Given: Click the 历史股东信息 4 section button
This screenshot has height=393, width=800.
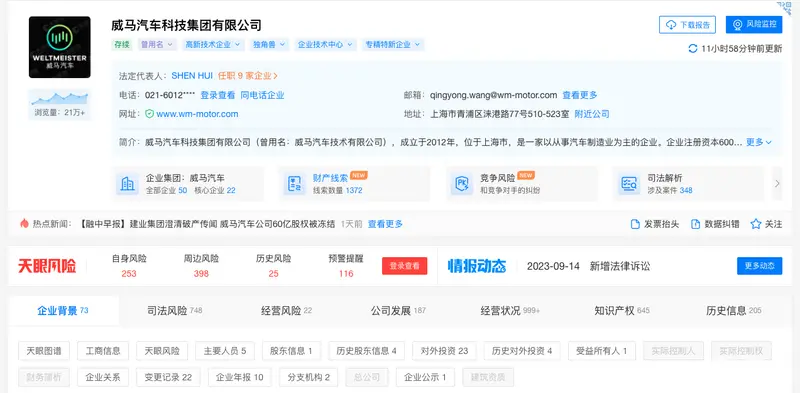Looking at the screenshot, I should (x=366, y=351).
